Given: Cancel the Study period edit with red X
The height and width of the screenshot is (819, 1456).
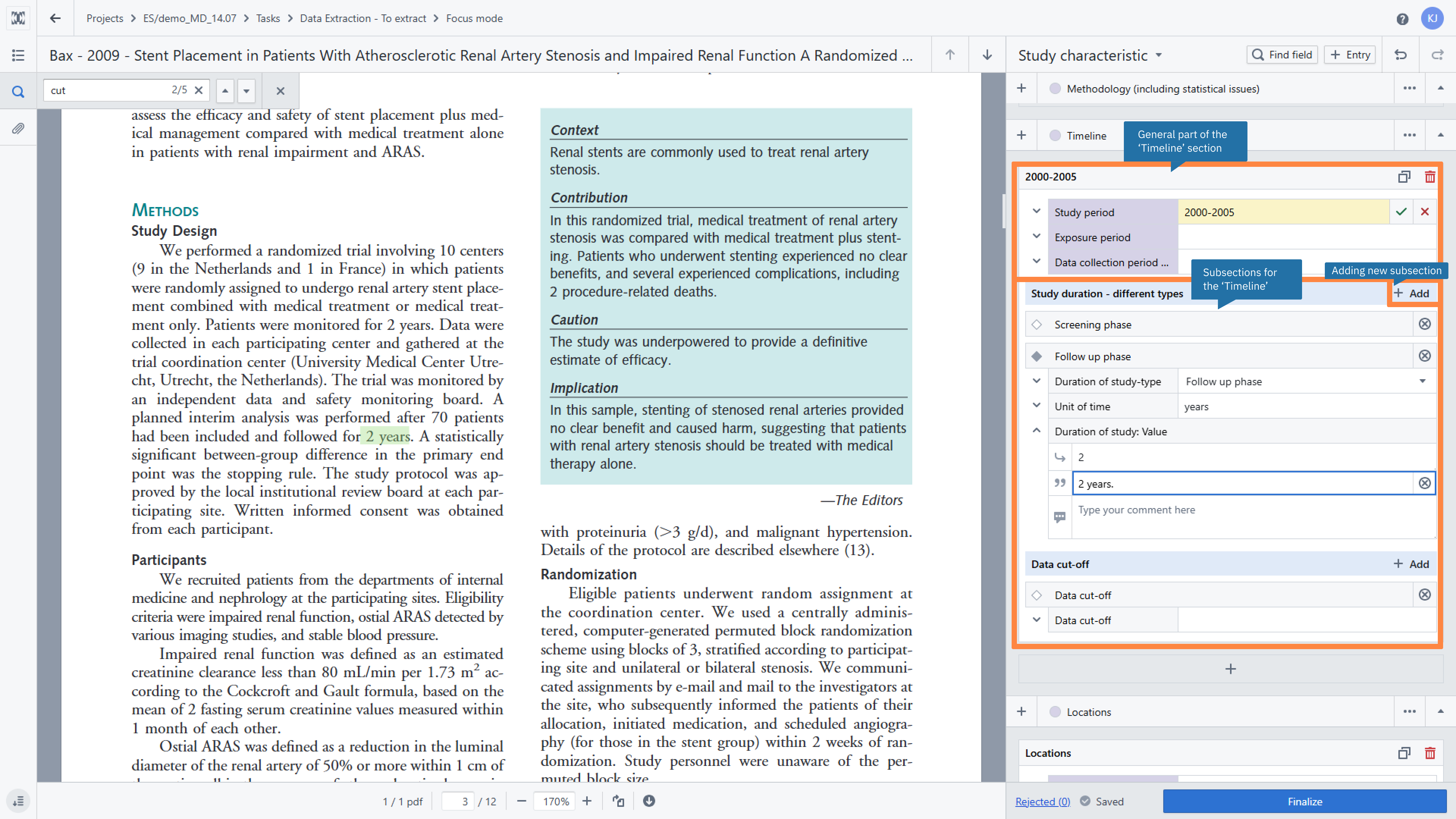Looking at the screenshot, I should pos(1425,212).
